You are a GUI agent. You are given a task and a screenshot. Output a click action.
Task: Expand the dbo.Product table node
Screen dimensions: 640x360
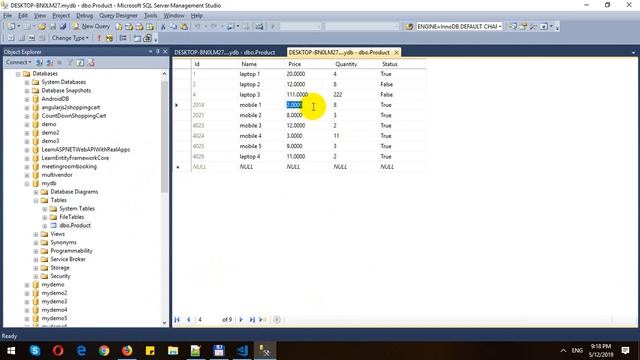tap(45, 226)
